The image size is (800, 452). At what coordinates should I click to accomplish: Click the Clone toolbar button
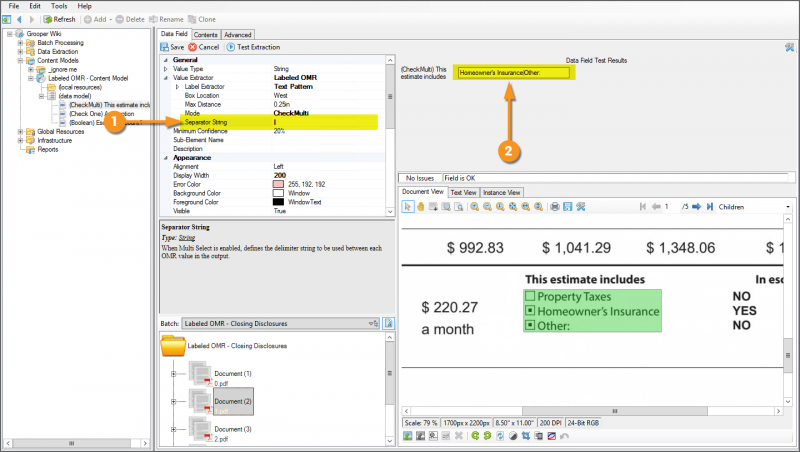tap(202, 19)
